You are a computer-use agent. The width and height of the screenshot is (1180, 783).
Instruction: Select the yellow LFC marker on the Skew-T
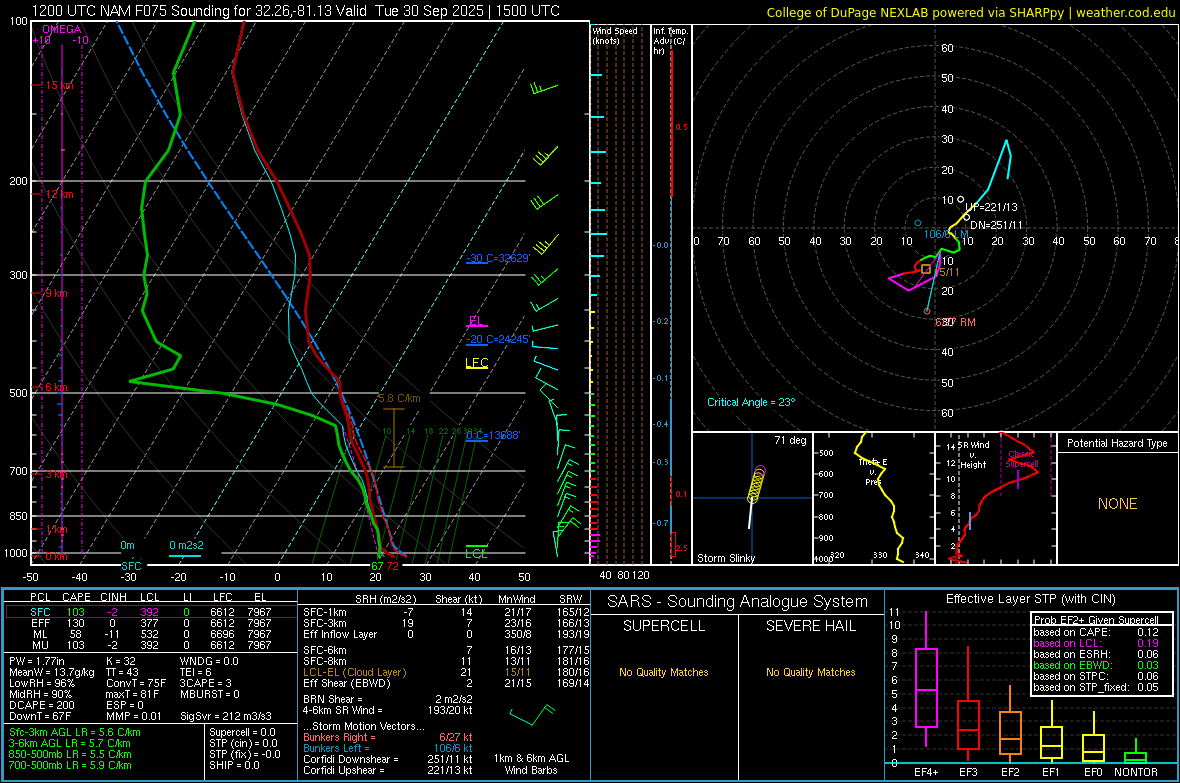(x=476, y=363)
